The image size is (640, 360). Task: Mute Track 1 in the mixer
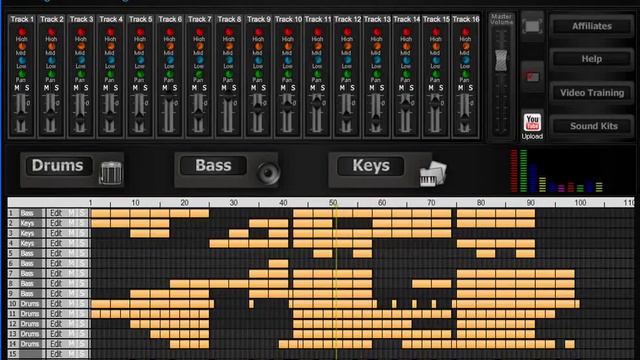click(17, 88)
